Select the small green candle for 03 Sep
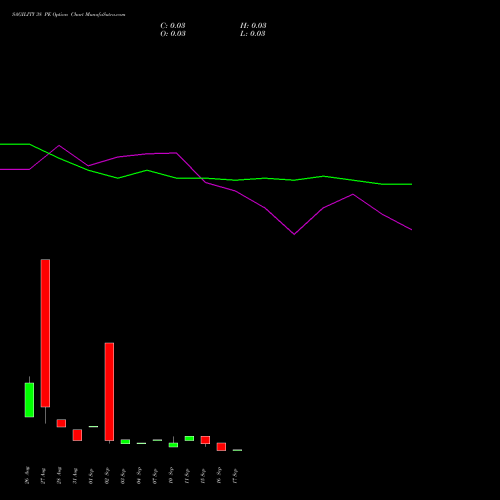The width and height of the screenshot is (500, 500). tap(125, 441)
